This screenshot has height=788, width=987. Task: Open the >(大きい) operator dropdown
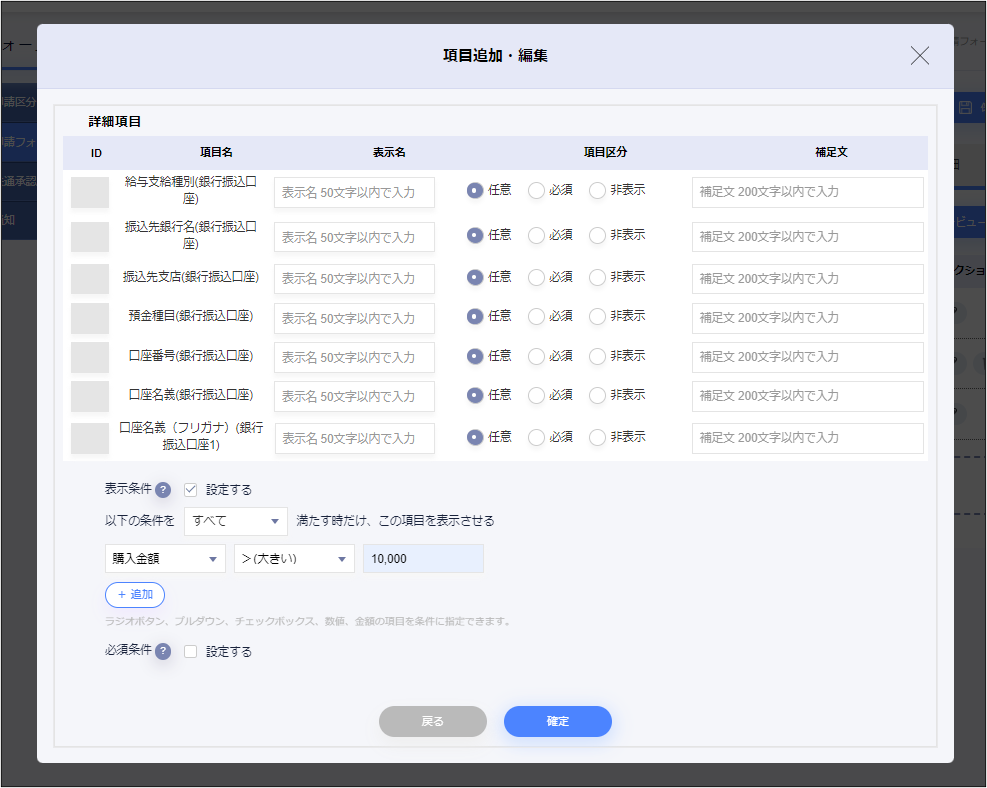[294, 559]
